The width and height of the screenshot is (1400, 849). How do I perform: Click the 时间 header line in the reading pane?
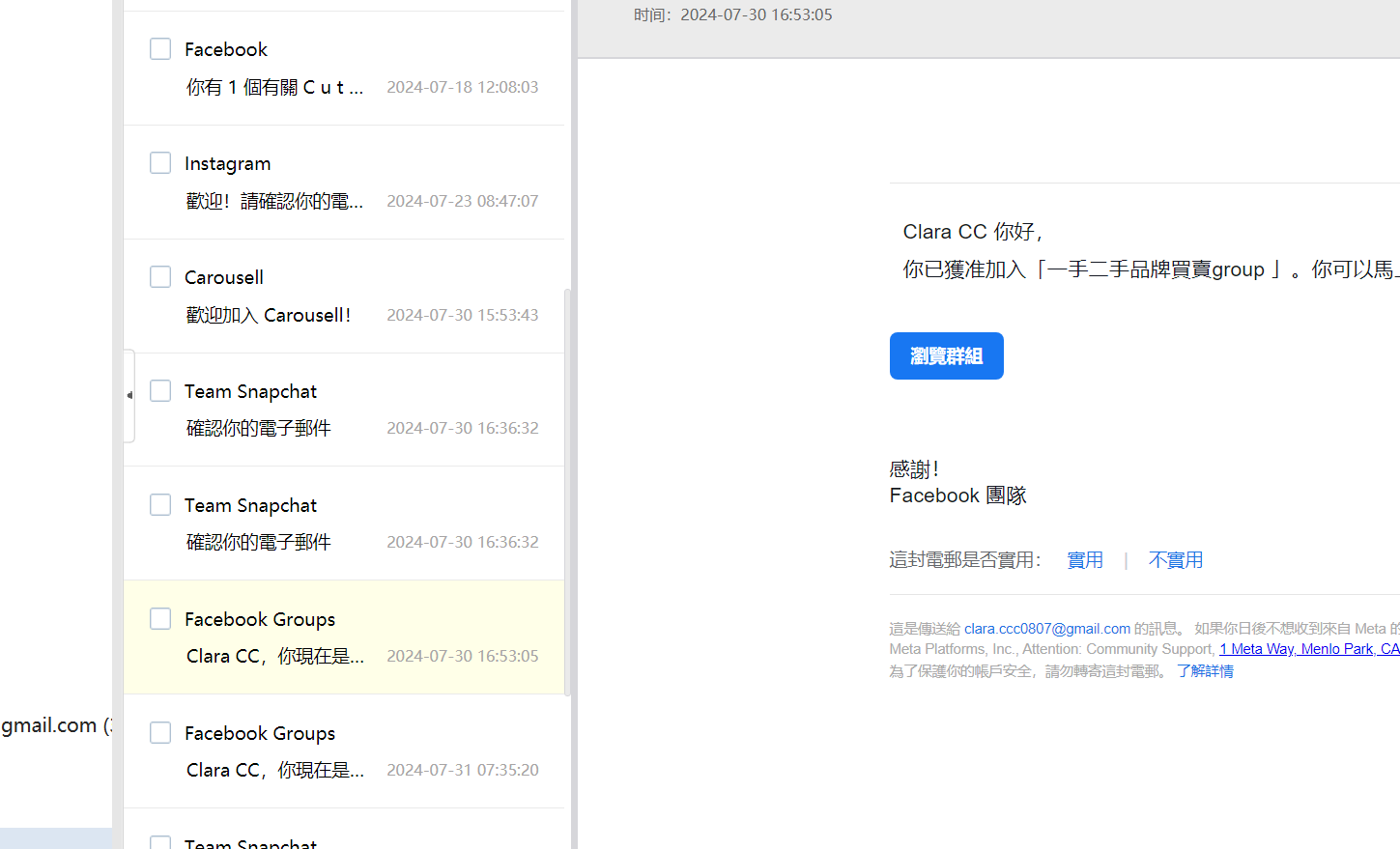pos(733,14)
